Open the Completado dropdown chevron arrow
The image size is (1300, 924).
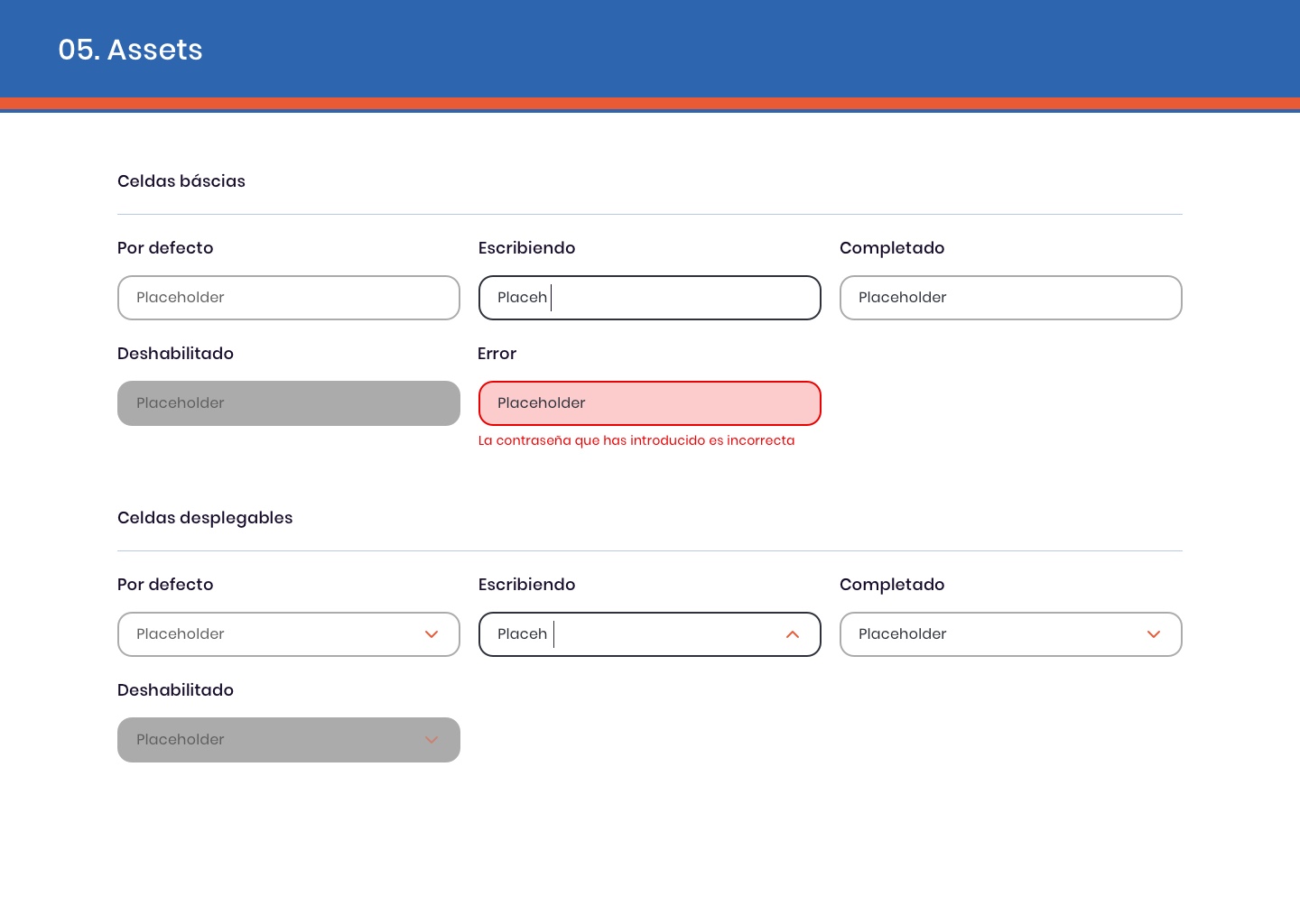(x=1154, y=634)
